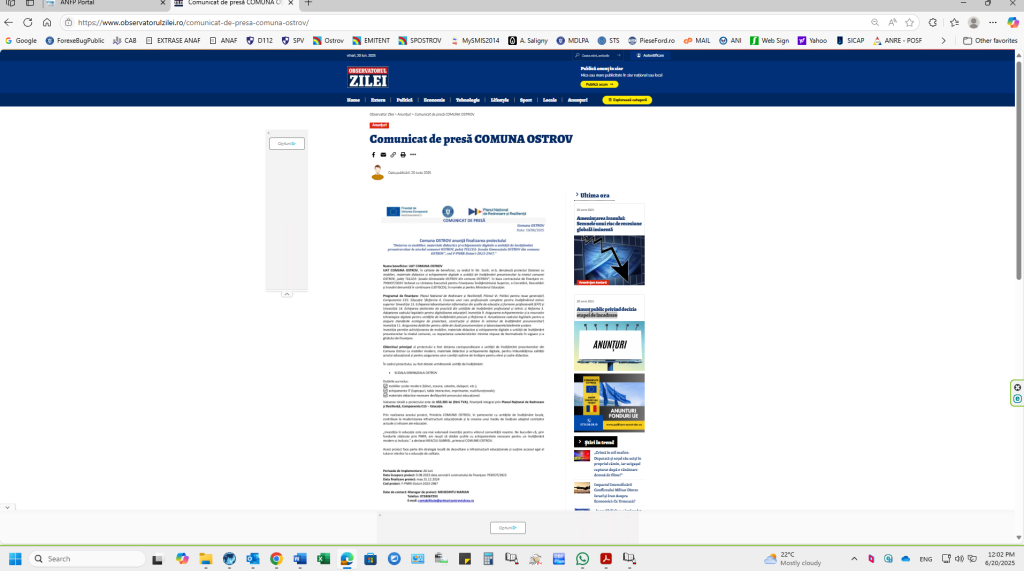This screenshot has height=571, width=1024.
Task: Open Tehnologie news section
Action: click(x=468, y=100)
